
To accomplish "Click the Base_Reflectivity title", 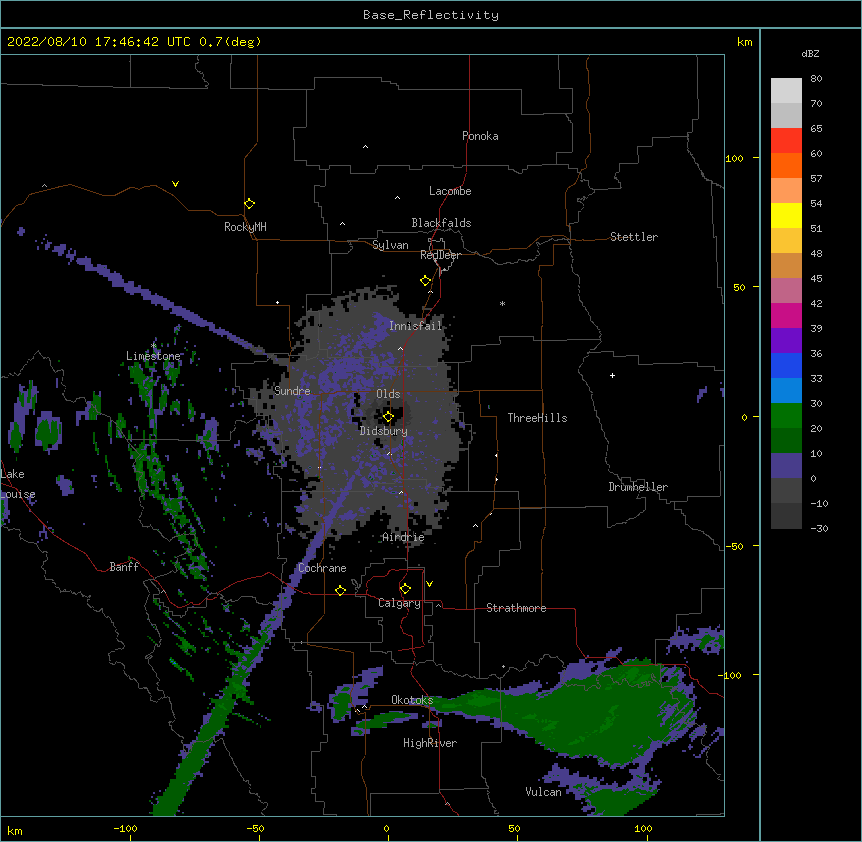I will tap(431, 15).
